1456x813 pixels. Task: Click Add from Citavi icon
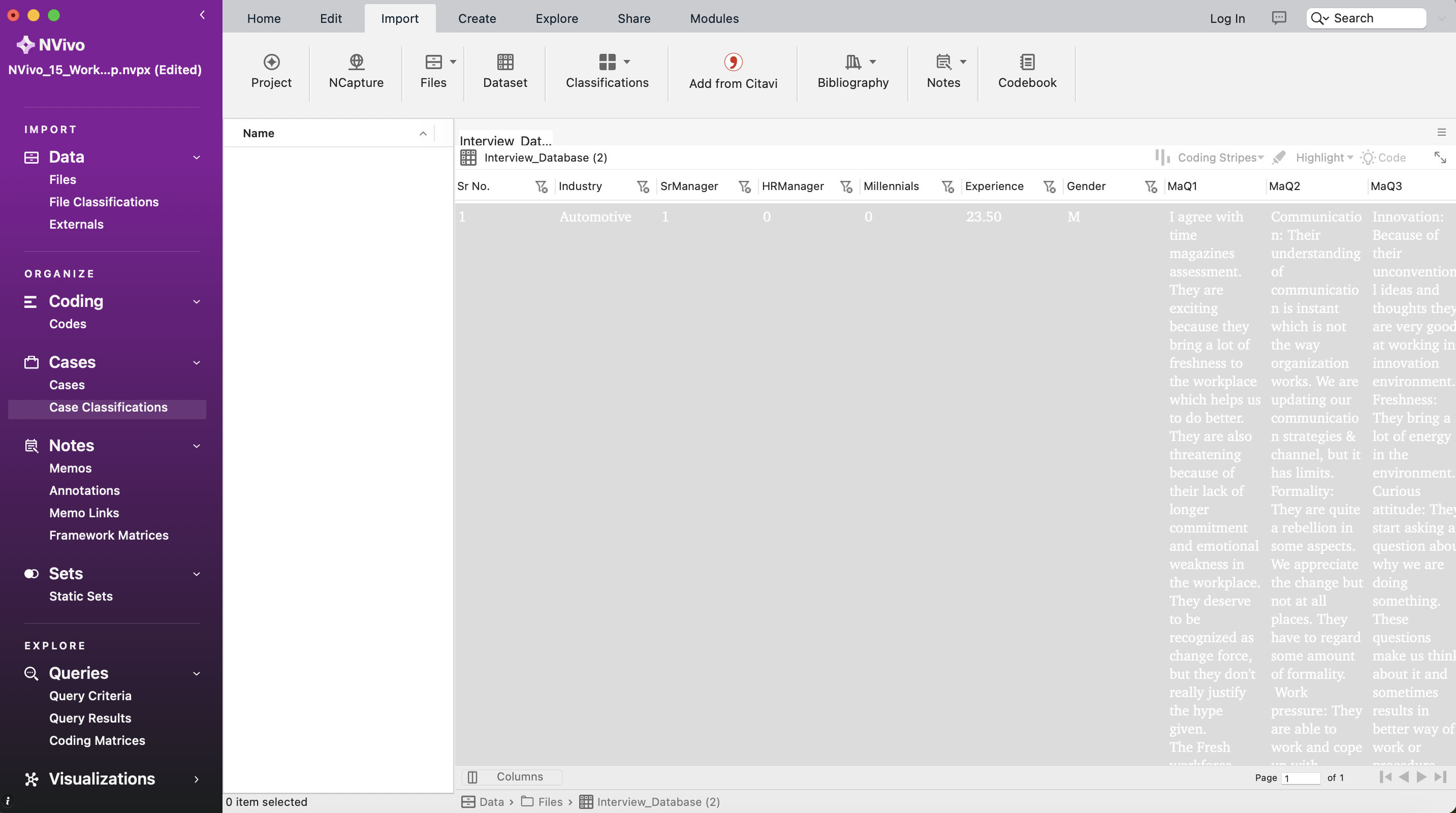tap(733, 61)
